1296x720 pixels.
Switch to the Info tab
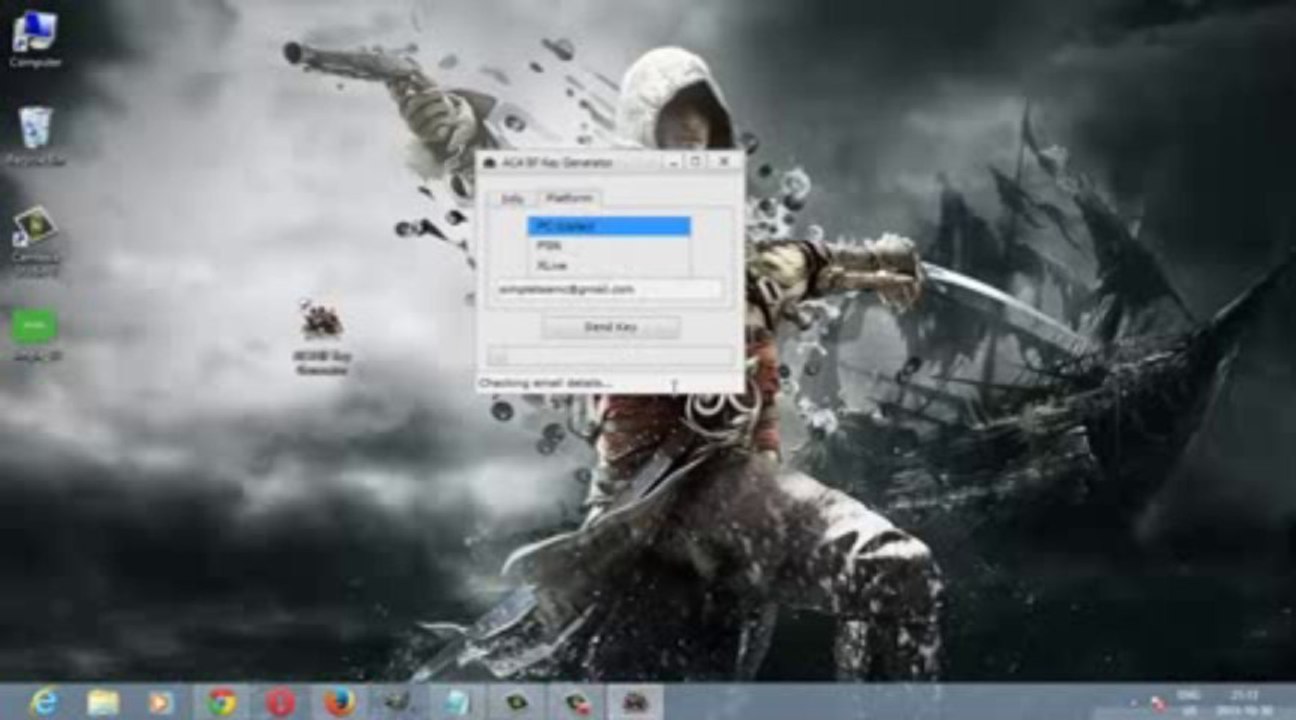(511, 198)
